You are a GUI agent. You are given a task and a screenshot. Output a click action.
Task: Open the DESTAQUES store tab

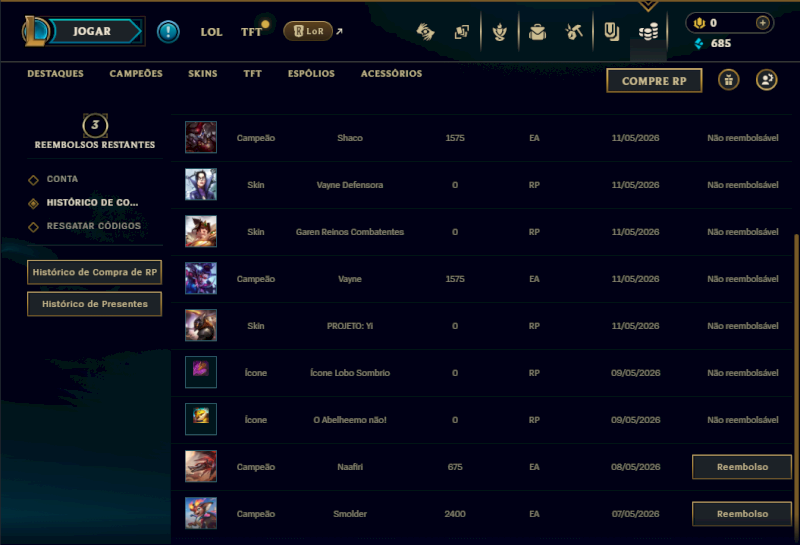(55, 73)
